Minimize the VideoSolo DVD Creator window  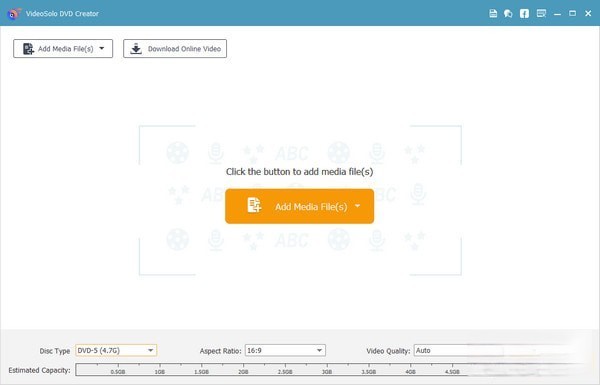(558, 14)
